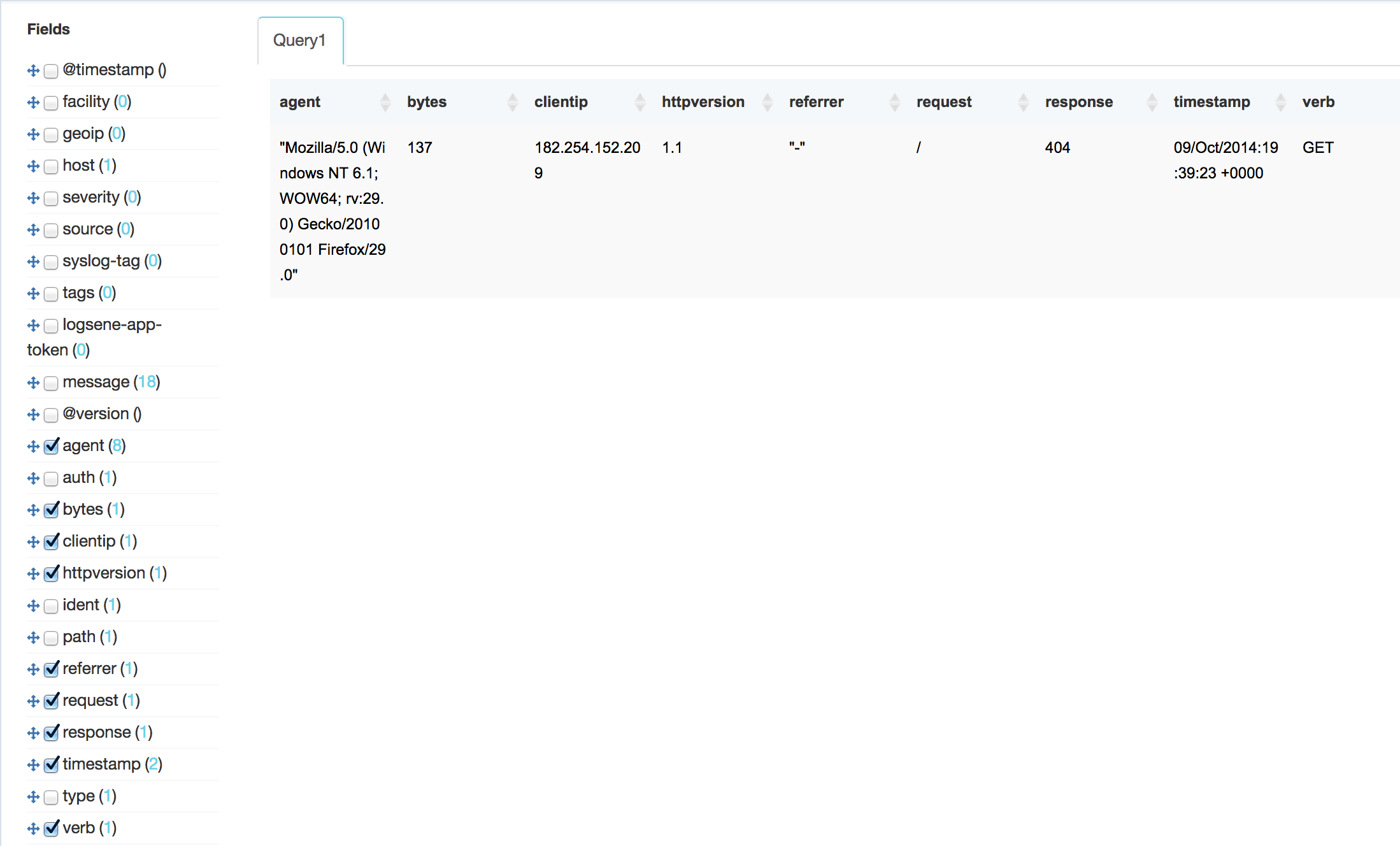Click the move icon beside httpversion field
Image resolution: width=1400 pixels, height=846 pixels.
pos(33,573)
